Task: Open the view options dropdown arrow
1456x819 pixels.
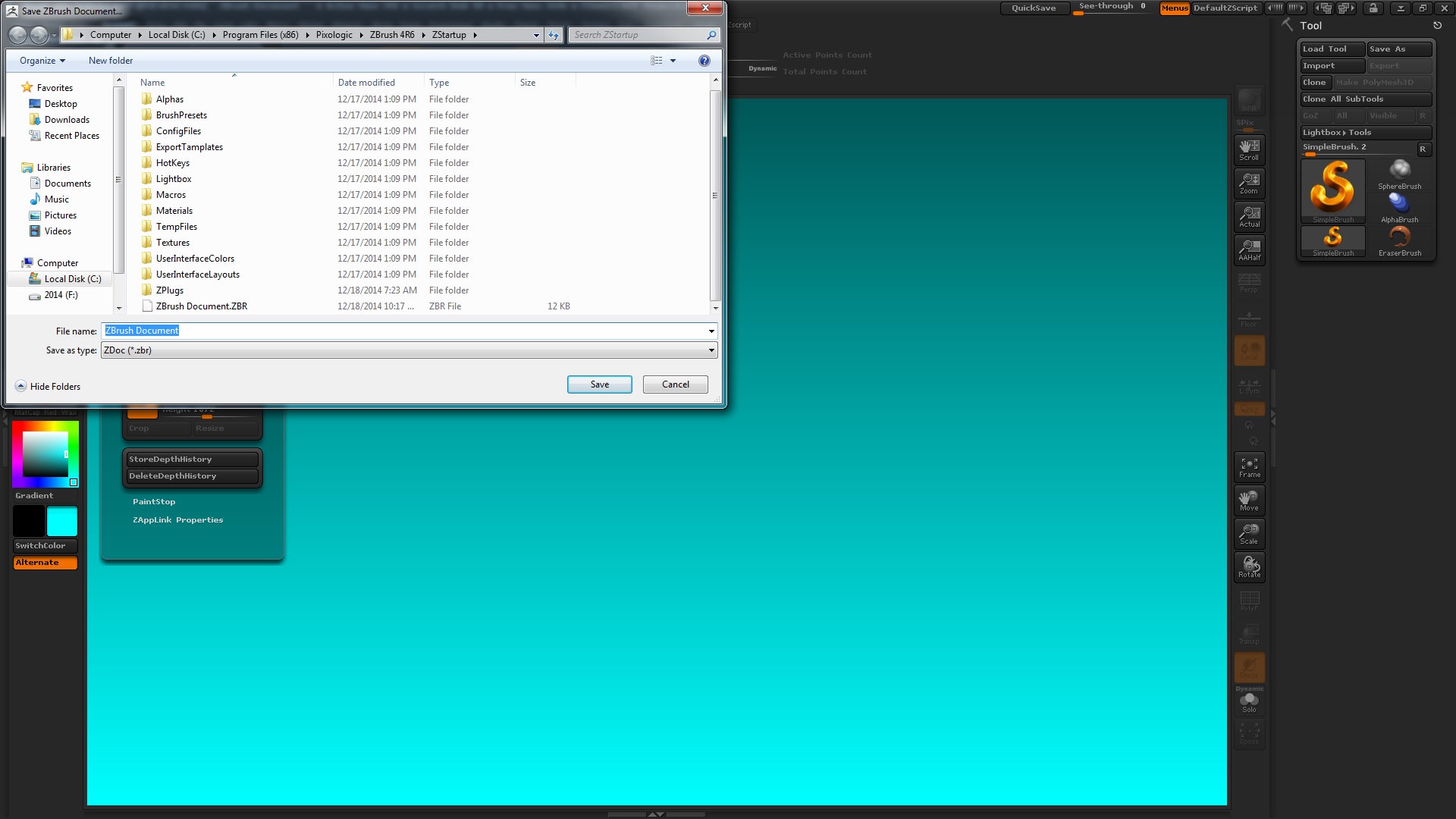Action: pyautogui.click(x=673, y=61)
